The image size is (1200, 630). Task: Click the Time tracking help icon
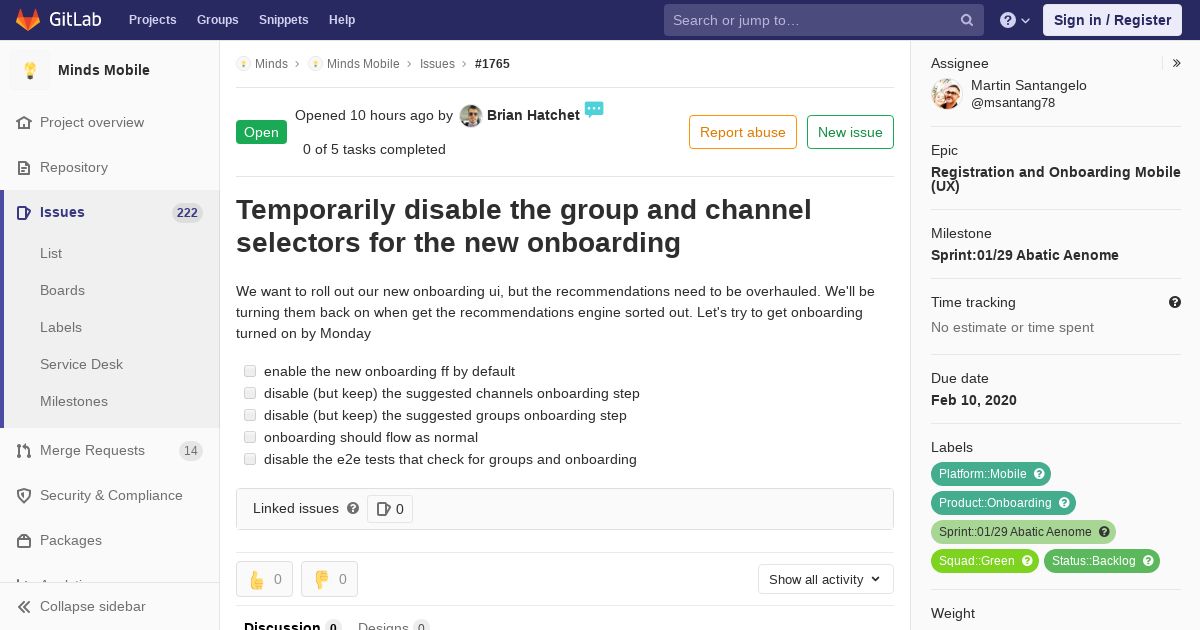point(1175,302)
